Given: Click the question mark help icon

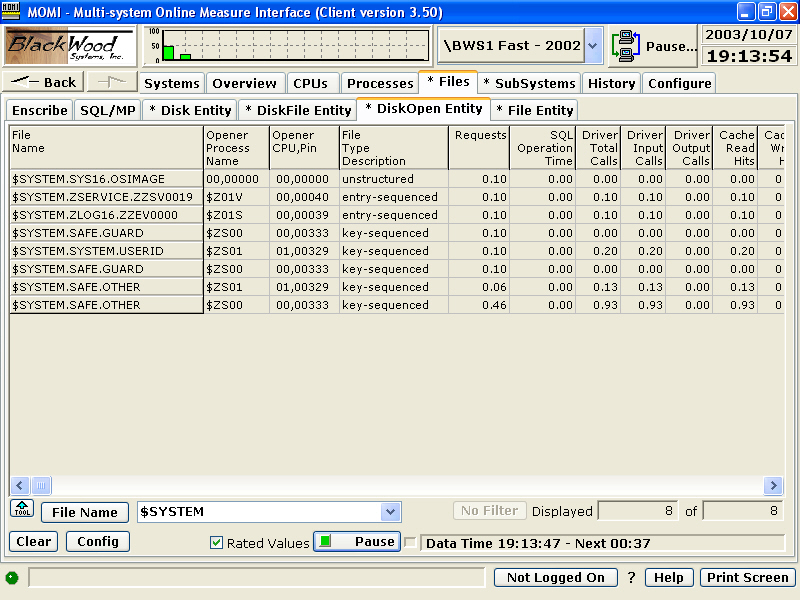Looking at the screenshot, I should 631,578.
